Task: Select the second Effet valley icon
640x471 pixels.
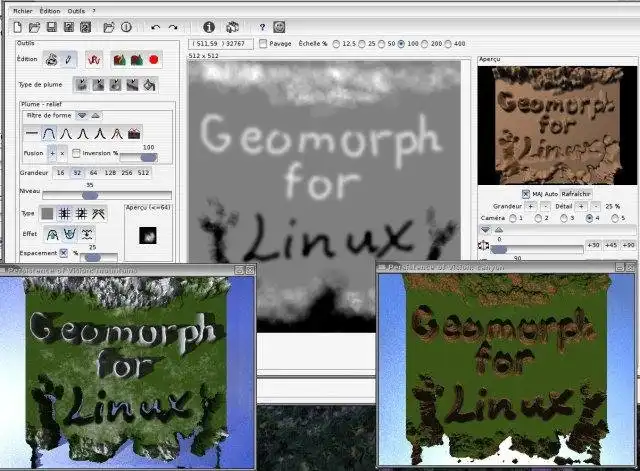Action: [x=70, y=234]
